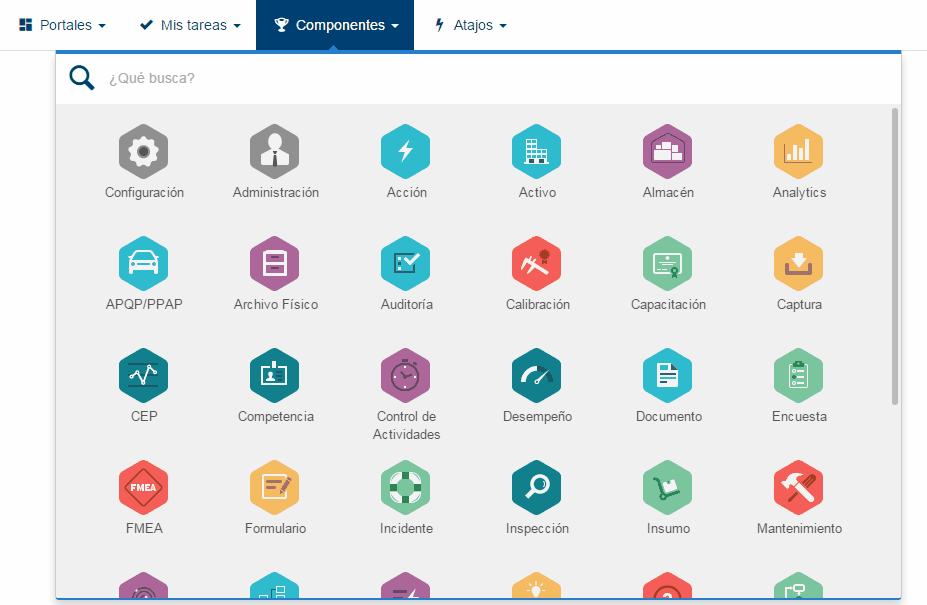The width and height of the screenshot is (927, 605).
Task: Open the Control de Actividades stopwatch icon
Action: 406,376
